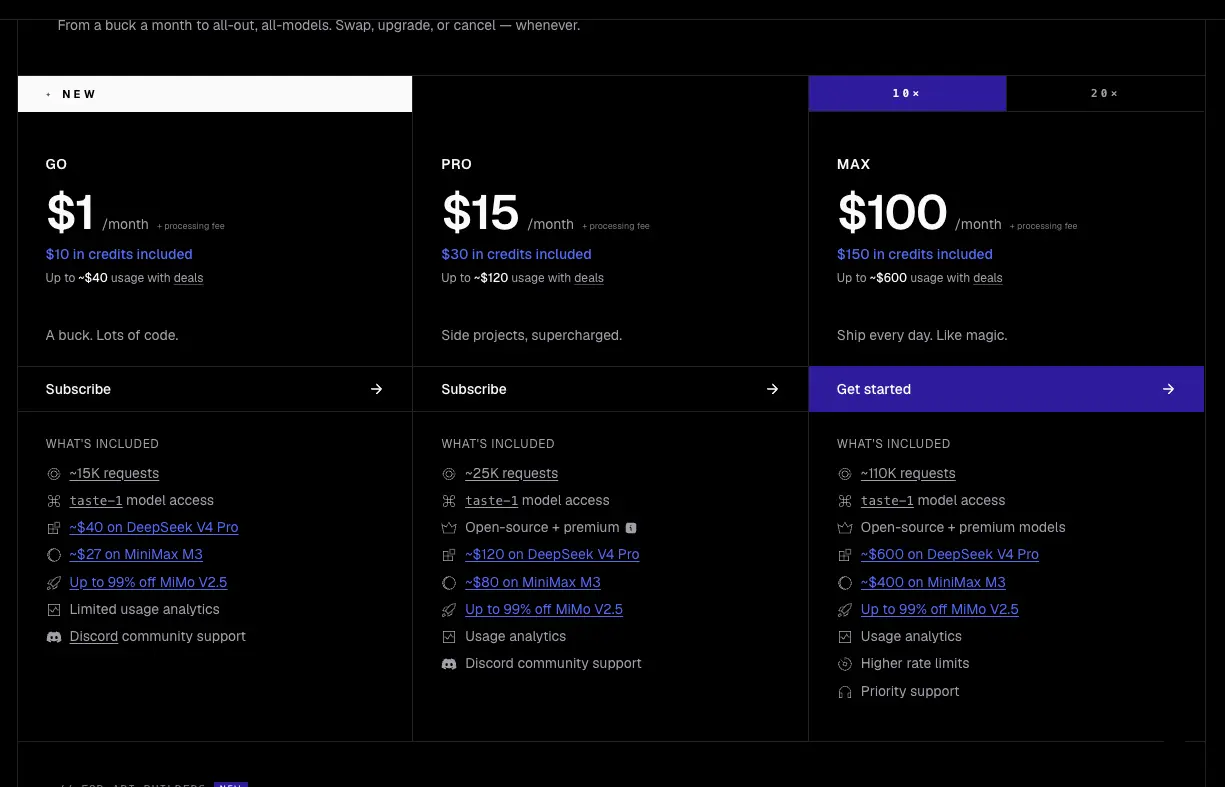Click taste-1 link in MAX plan

click(x=887, y=500)
